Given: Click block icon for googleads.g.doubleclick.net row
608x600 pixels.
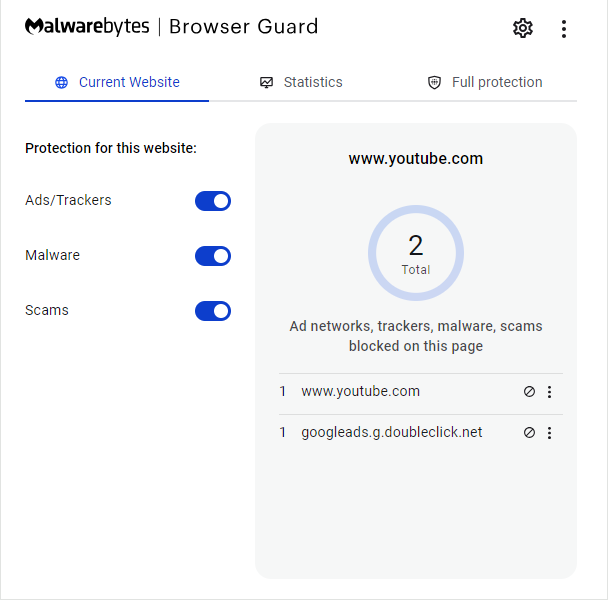Looking at the screenshot, I should 529,432.
